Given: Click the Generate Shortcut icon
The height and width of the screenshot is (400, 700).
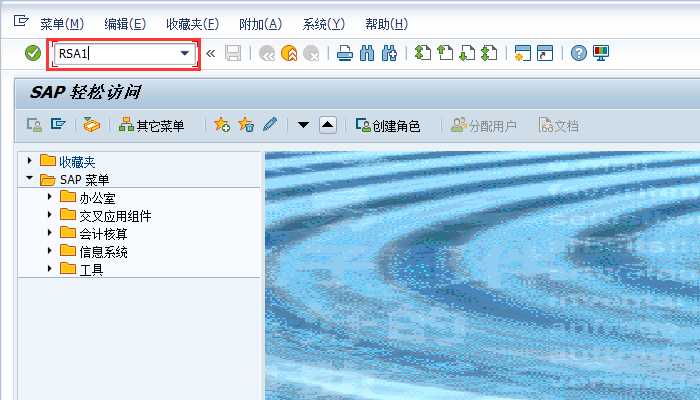Looking at the screenshot, I should (x=545, y=54).
